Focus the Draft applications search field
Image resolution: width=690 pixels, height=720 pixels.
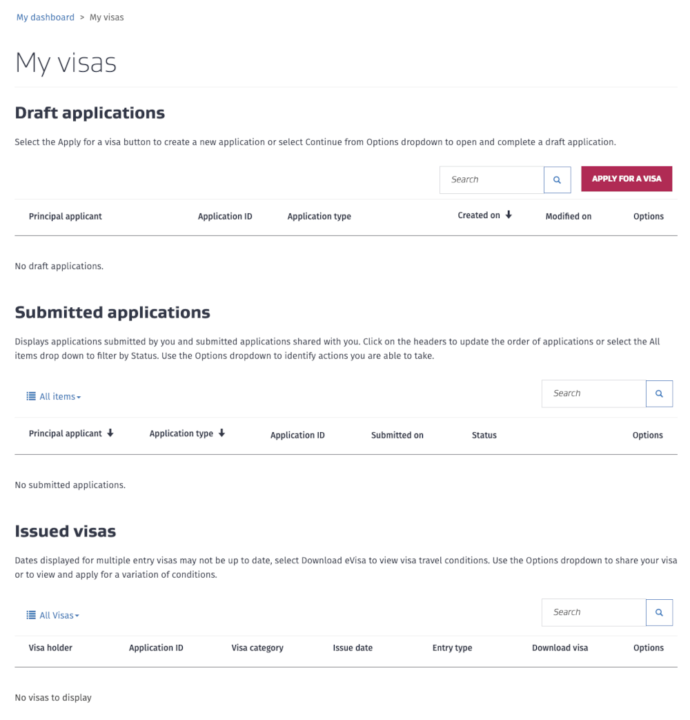click(x=491, y=180)
